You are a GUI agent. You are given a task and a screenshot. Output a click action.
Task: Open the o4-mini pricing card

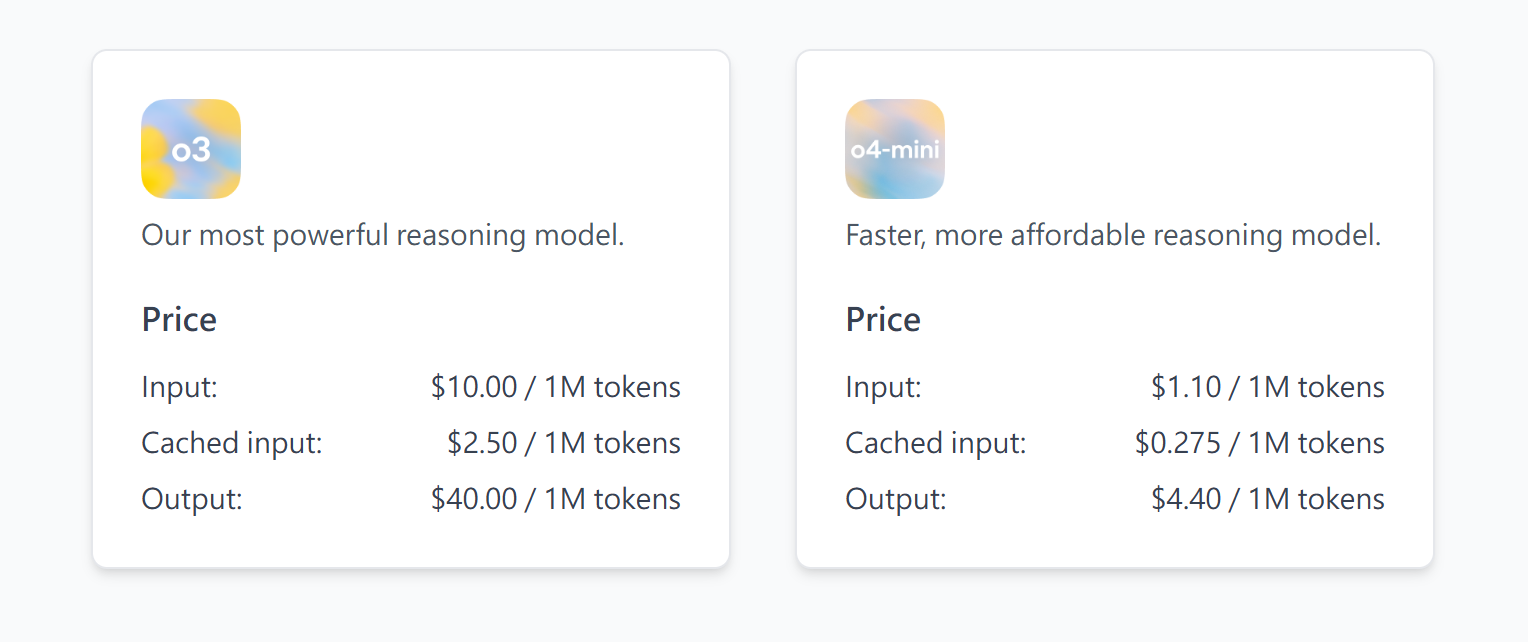click(1115, 309)
